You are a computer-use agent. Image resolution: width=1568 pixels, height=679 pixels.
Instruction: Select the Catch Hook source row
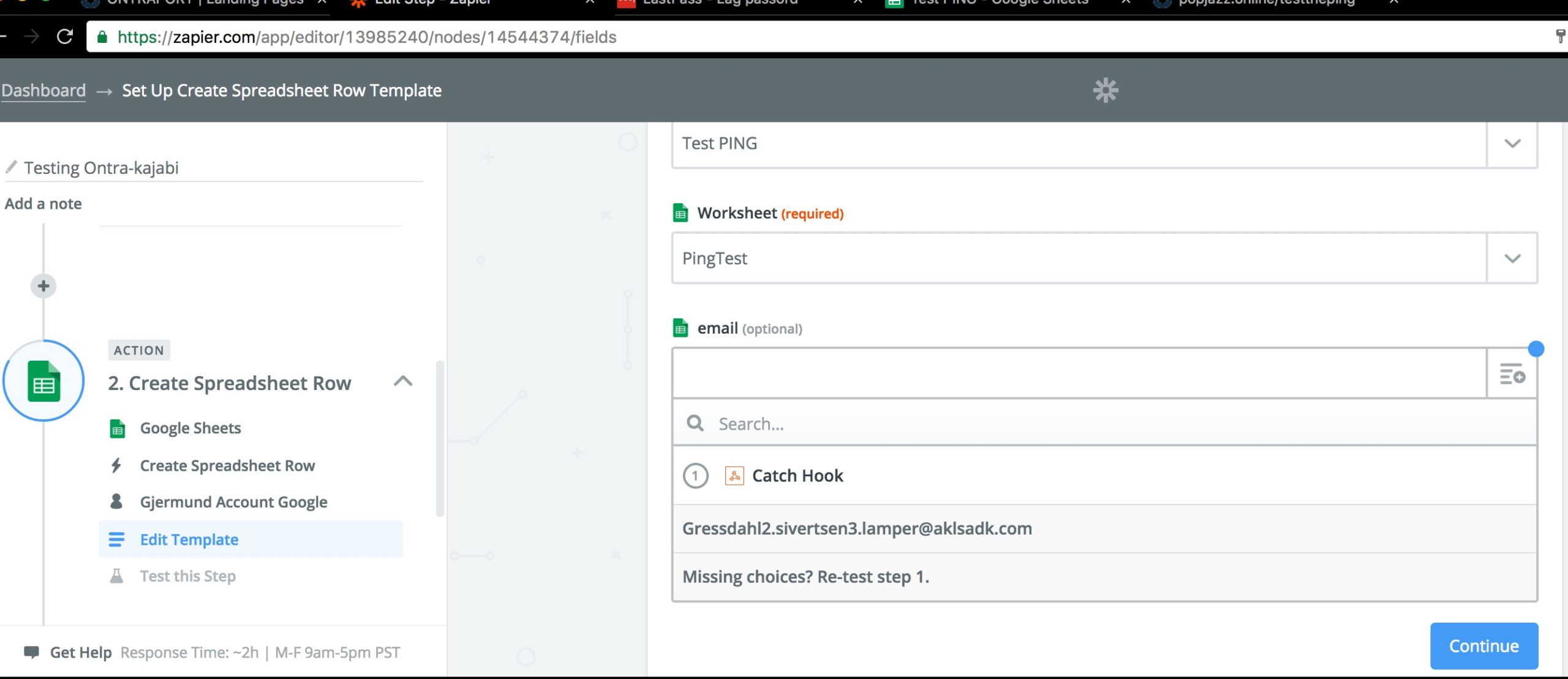point(1104,476)
